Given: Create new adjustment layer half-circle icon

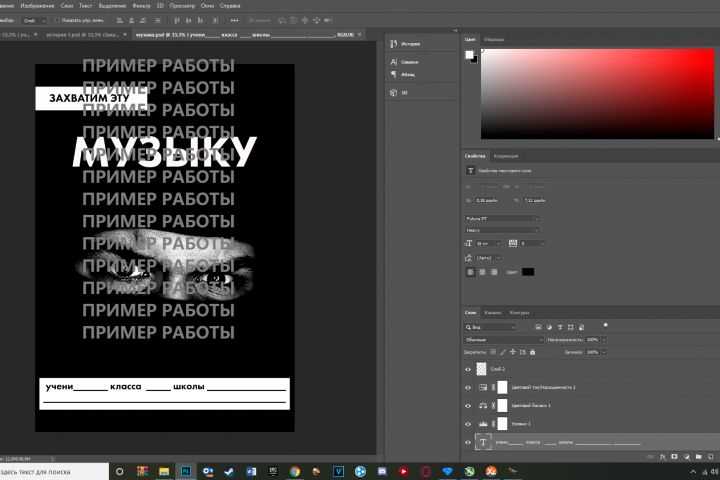Looking at the screenshot, I should pos(686,457).
